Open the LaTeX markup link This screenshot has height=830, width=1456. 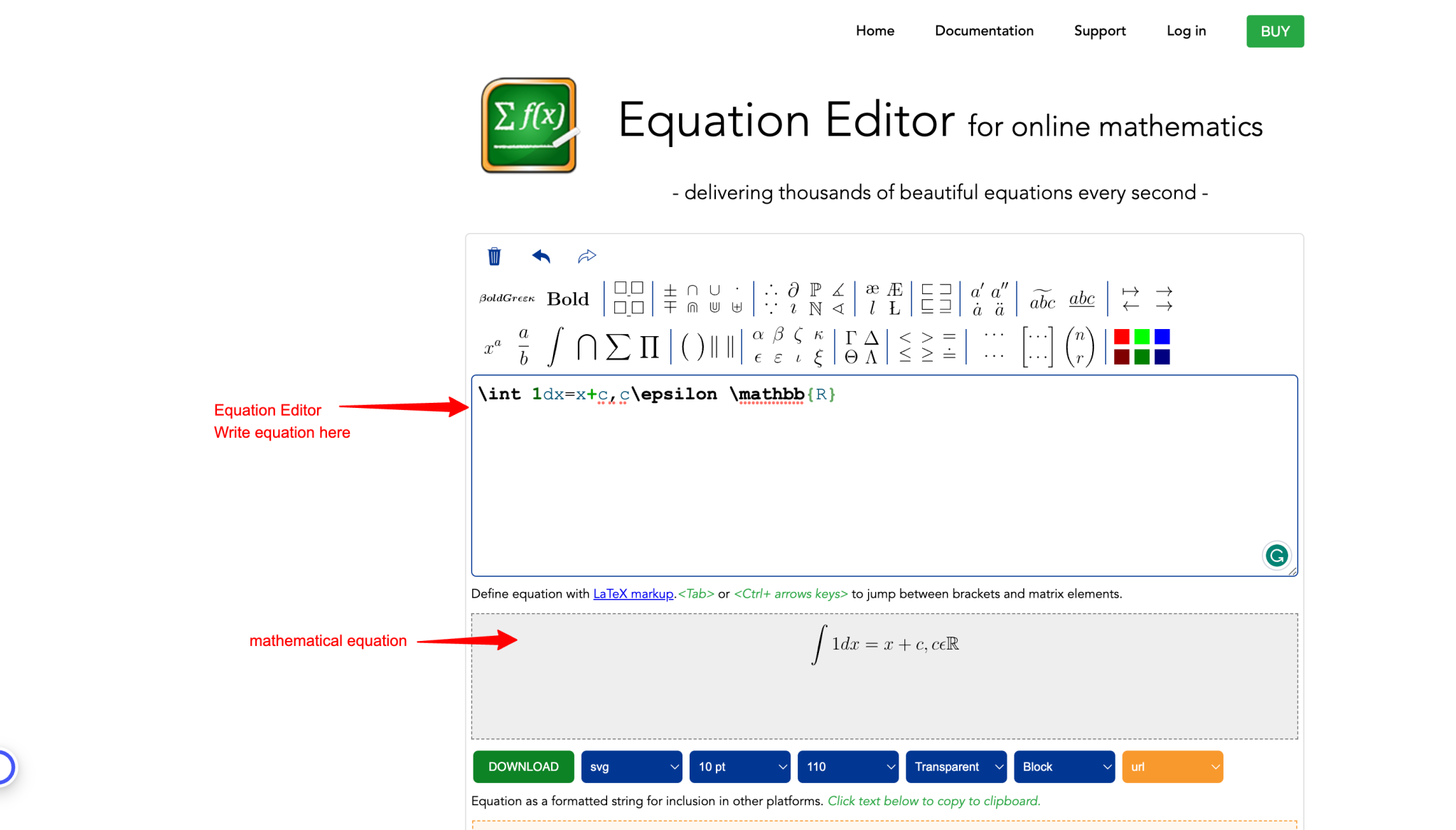pos(633,593)
